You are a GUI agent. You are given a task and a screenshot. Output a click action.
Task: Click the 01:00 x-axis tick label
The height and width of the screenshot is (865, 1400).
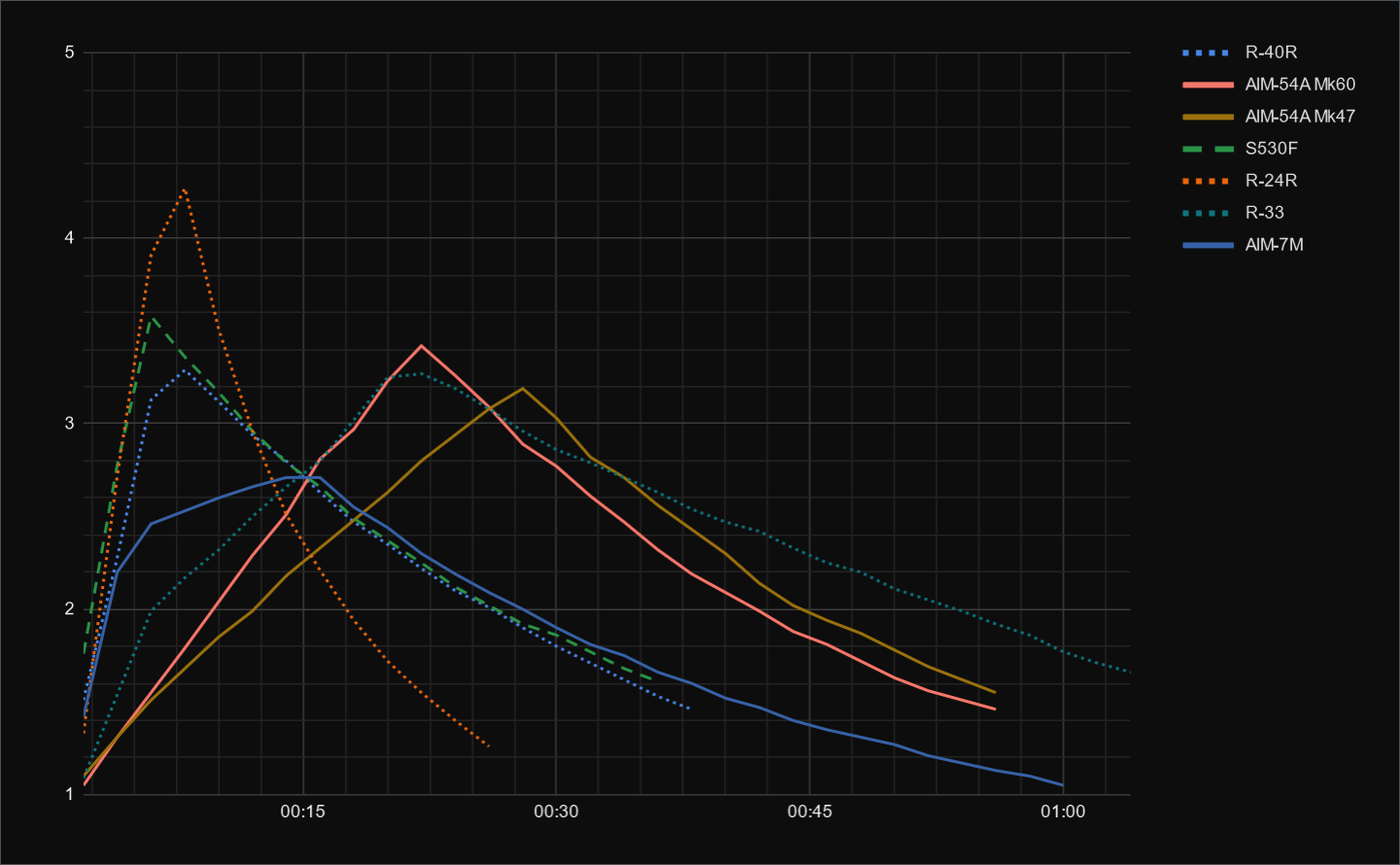[x=1063, y=812]
